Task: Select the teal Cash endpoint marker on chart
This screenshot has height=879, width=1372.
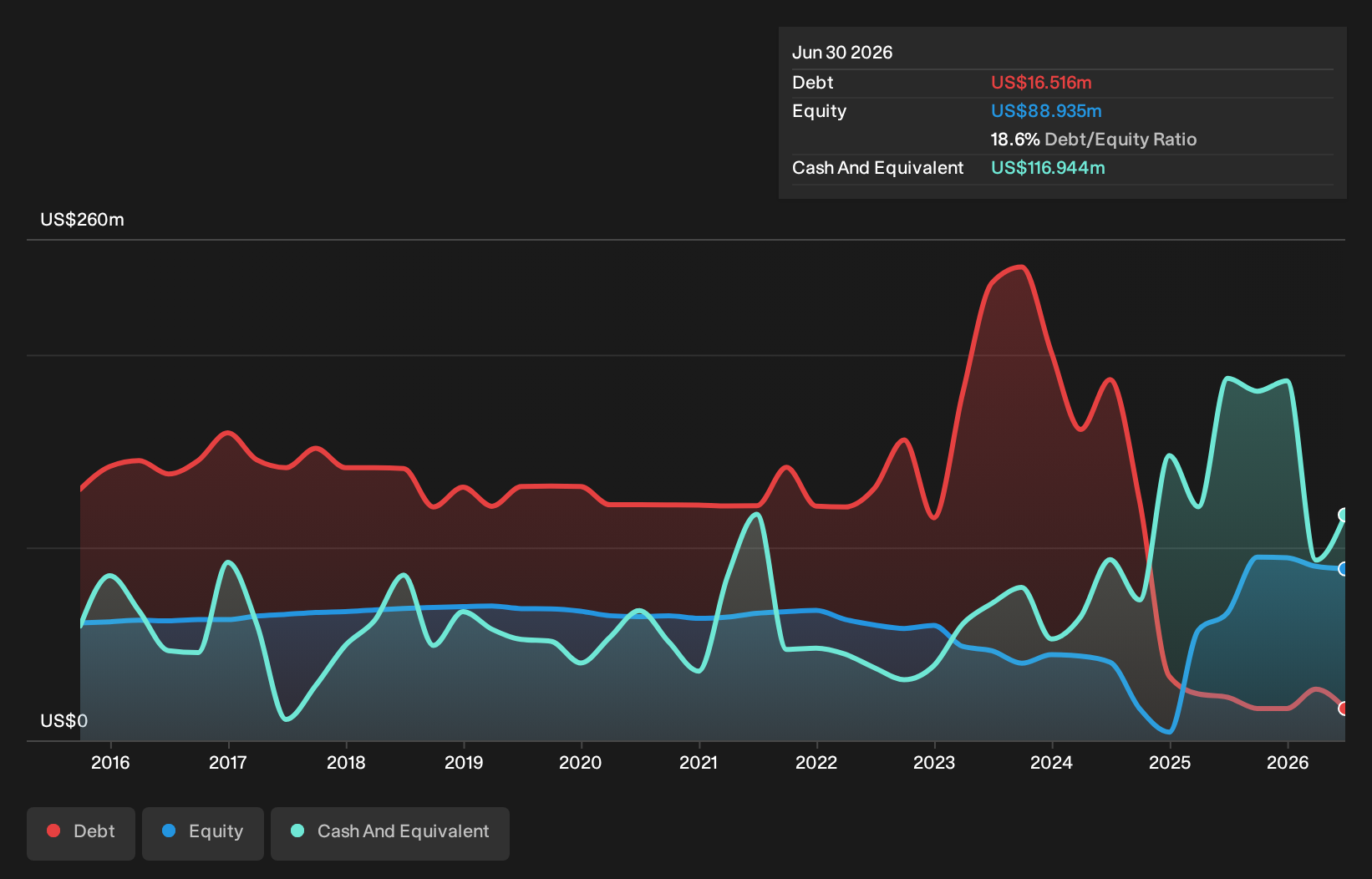Action: [1344, 515]
